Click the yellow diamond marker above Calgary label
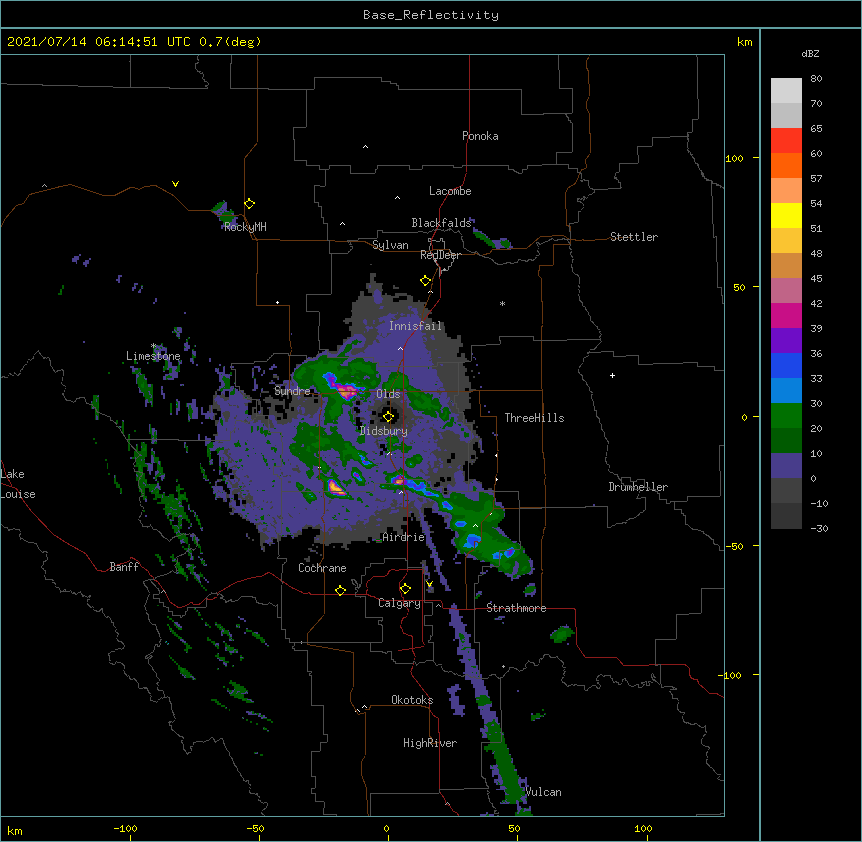 click(405, 589)
